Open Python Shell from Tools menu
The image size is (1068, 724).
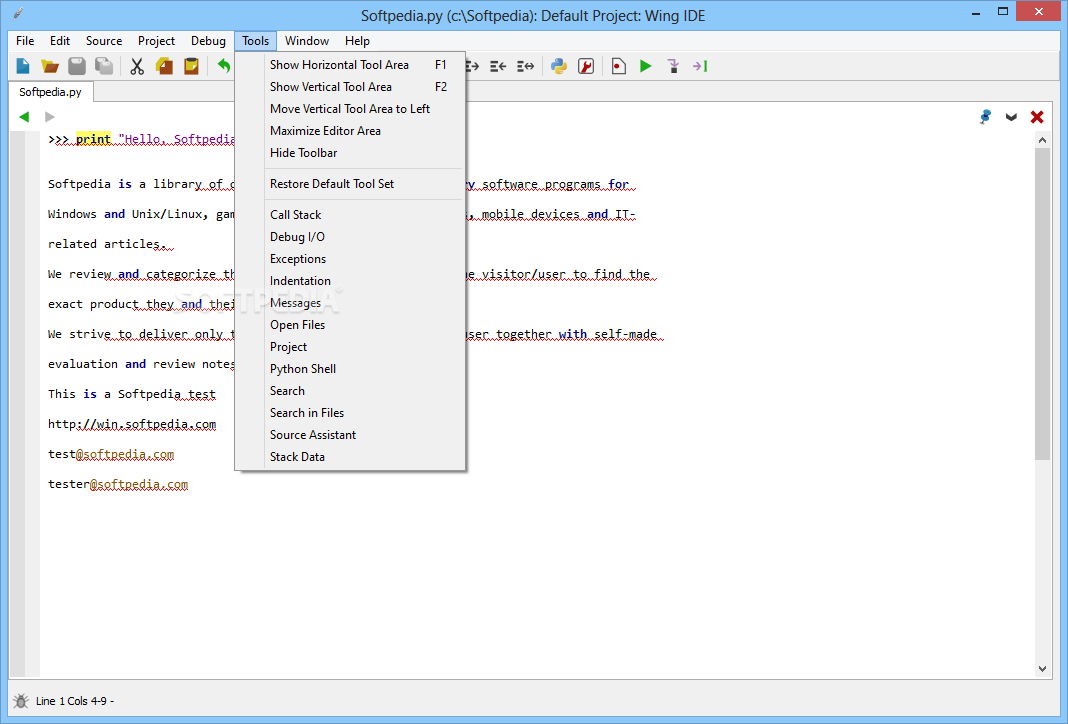350,368
